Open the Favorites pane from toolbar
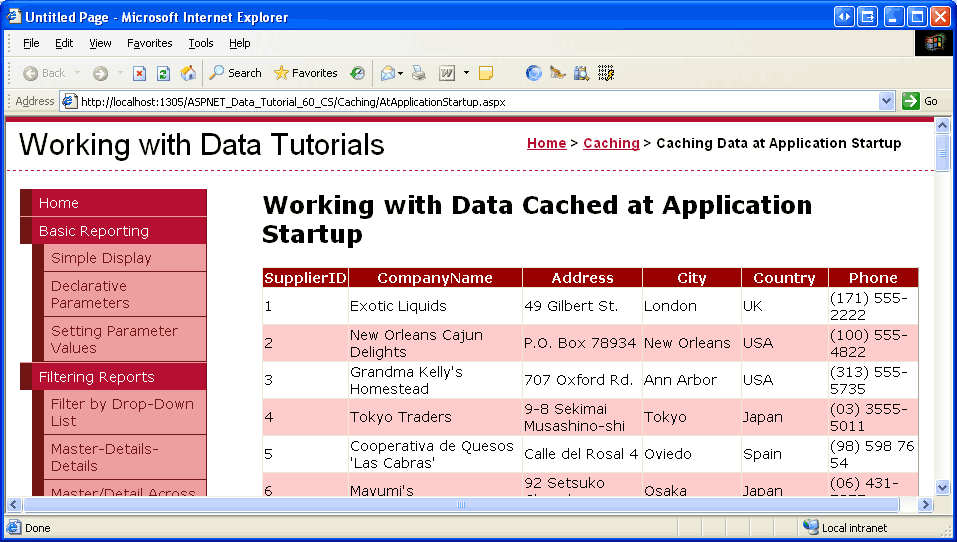The image size is (957, 542). pyautogui.click(x=305, y=73)
